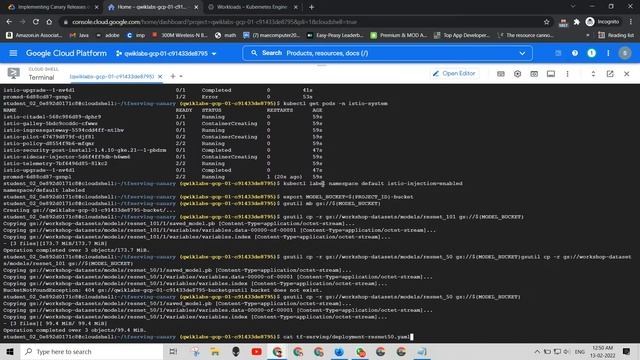
Task: Open the taskbar clock and date
Action: tap(602, 351)
